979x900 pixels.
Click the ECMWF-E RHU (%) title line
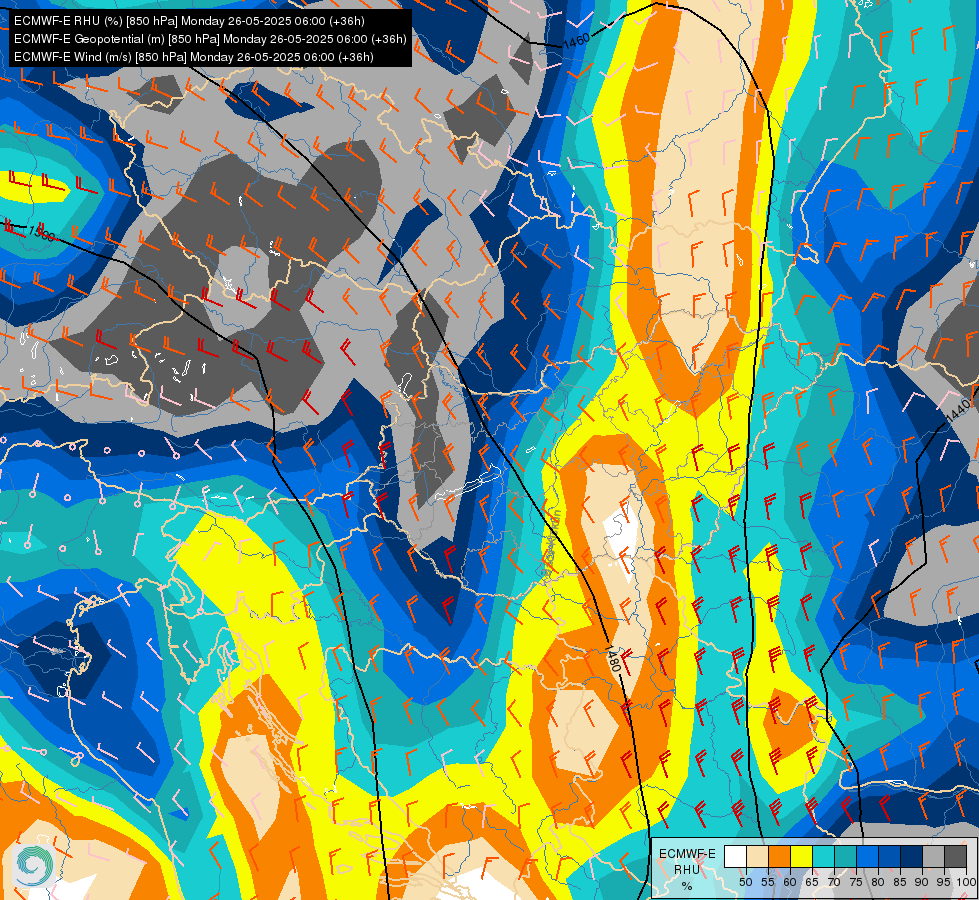189,21
